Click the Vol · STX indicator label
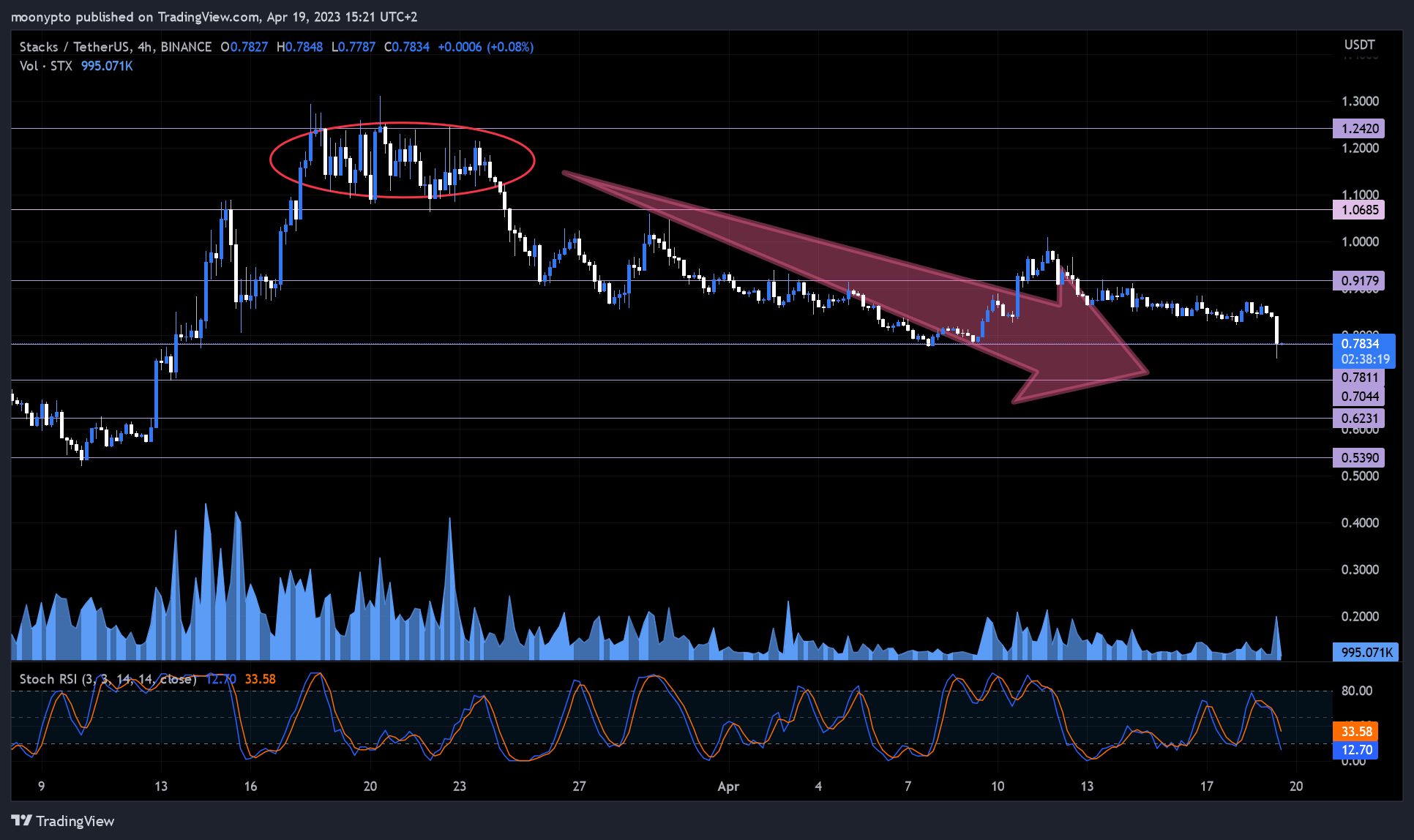The image size is (1414, 840). point(45,66)
